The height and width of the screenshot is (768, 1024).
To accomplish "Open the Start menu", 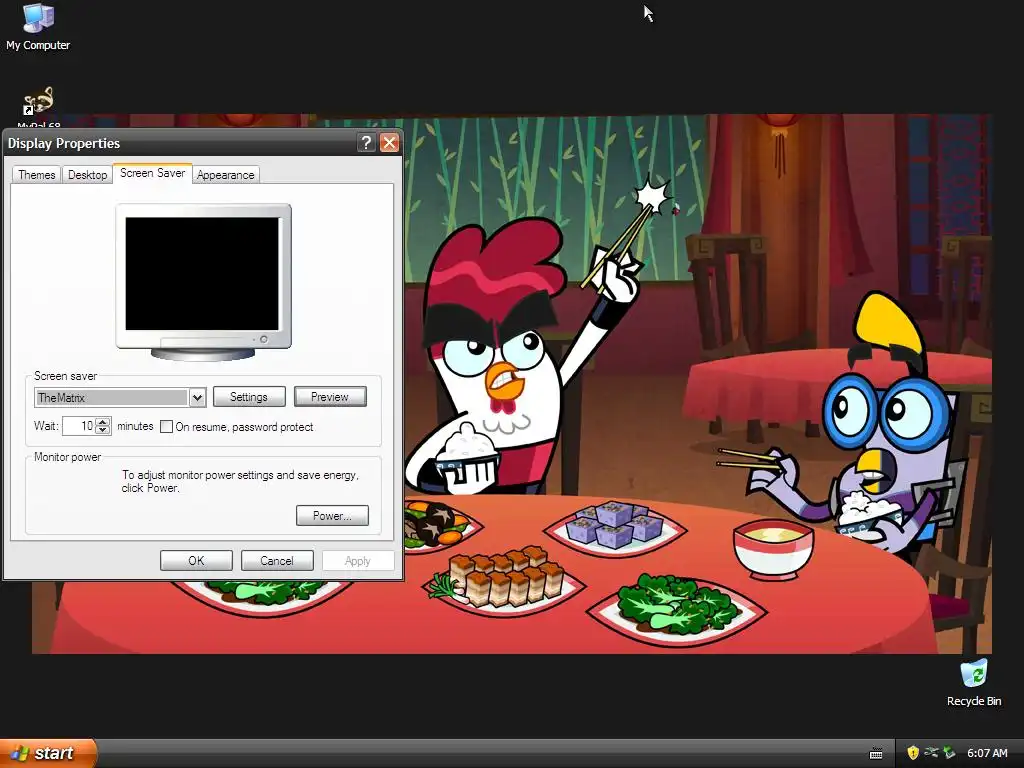I will click(48, 753).
